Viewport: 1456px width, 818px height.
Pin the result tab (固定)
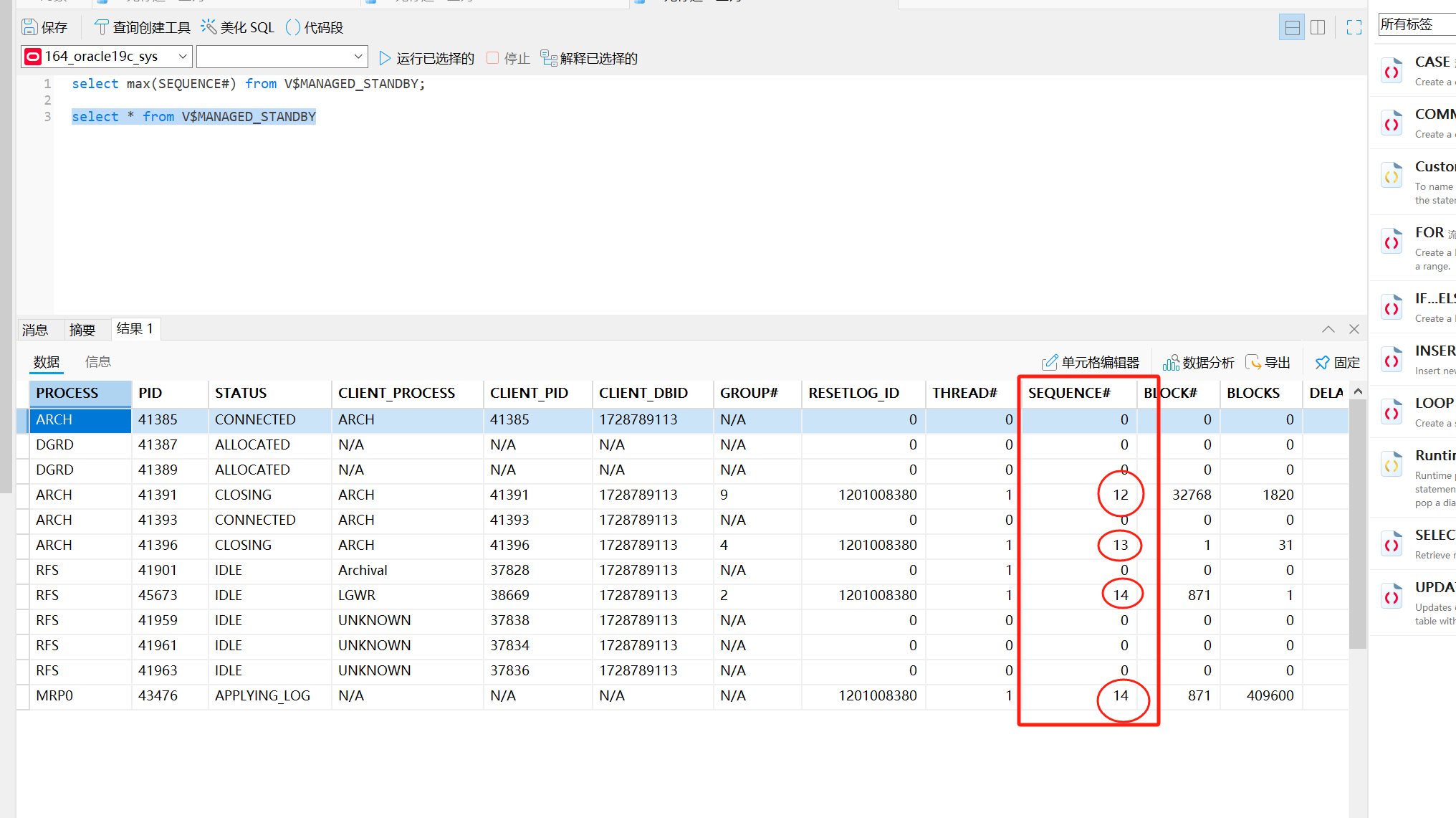coord(1337,362)
